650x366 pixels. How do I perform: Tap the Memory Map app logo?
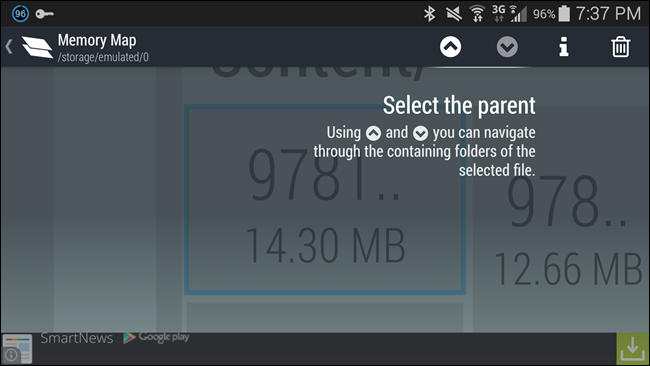point(37,47)
